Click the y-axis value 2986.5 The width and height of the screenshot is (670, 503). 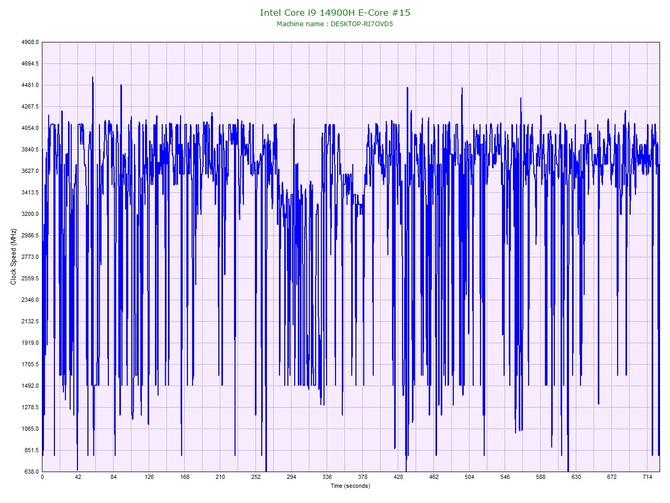pyautogui.click(x=30, y=235)
